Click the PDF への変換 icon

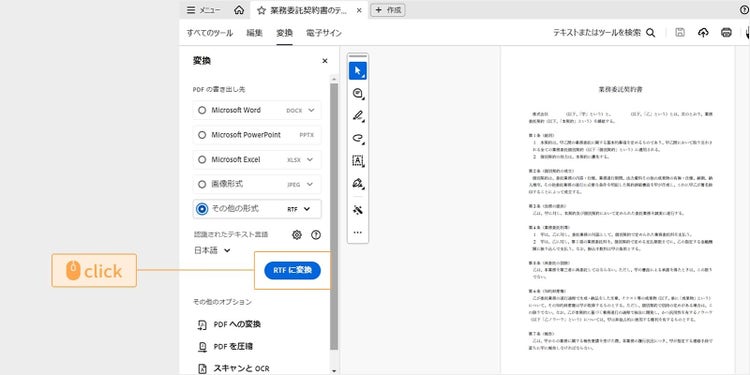tap(202, 325)
